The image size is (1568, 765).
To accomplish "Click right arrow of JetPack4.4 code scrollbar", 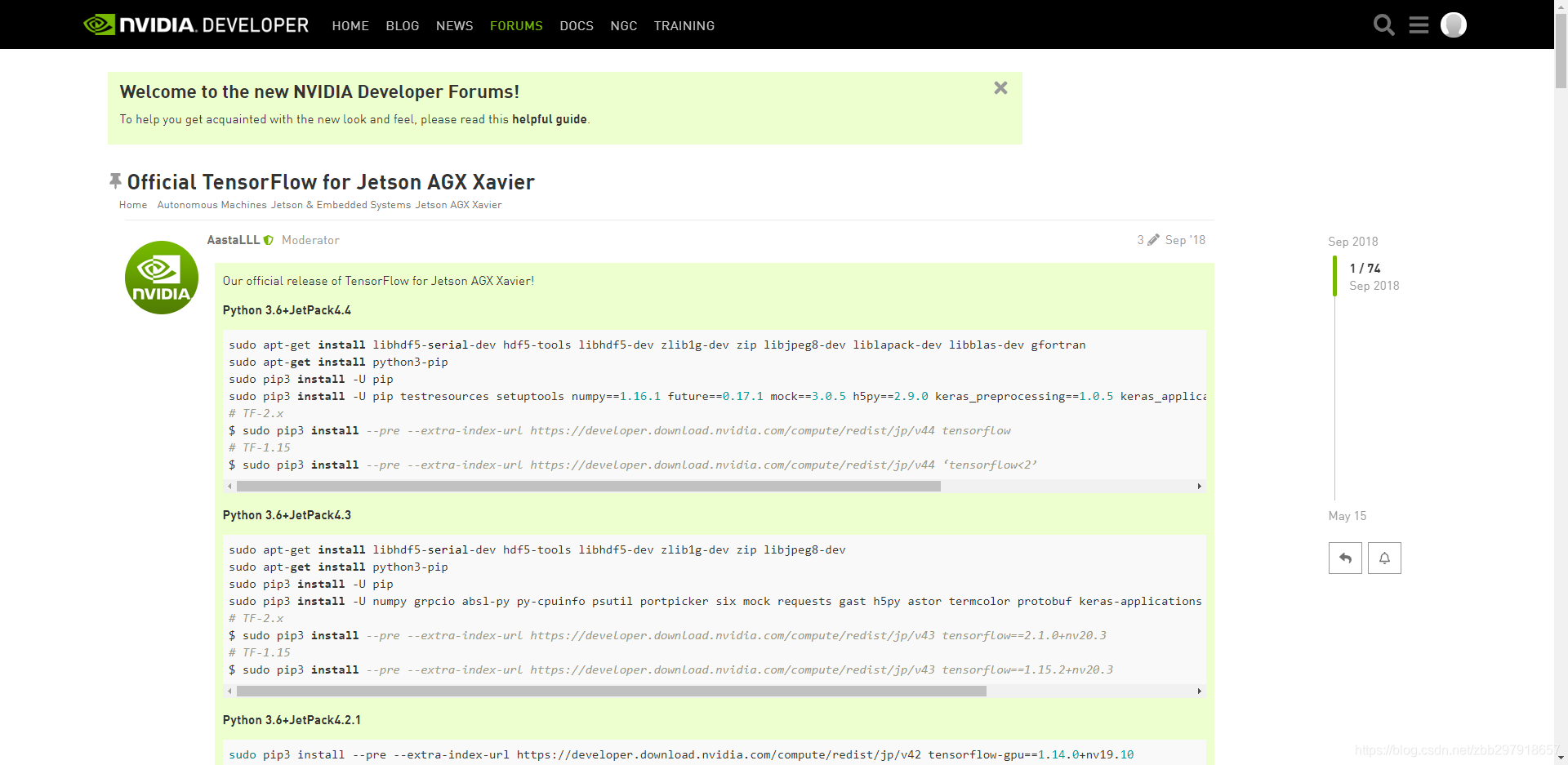I will tap(1199, 486).
